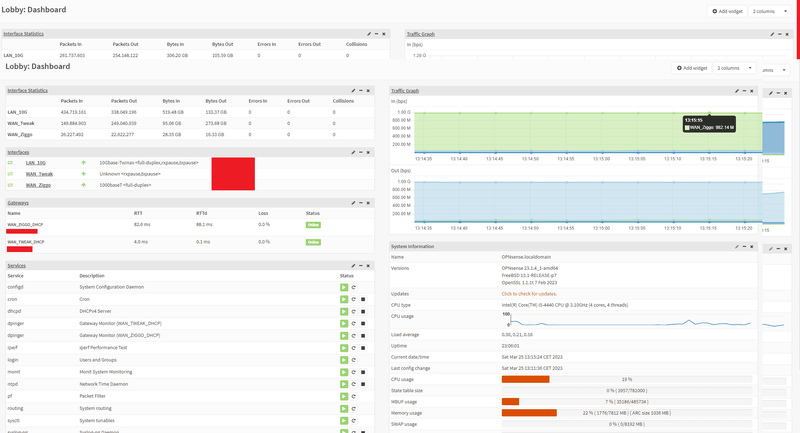Click the pencil icon on the Interfaces widget
Image resolution: width=800 pixels, height=433 pixels.
point(353,152)
